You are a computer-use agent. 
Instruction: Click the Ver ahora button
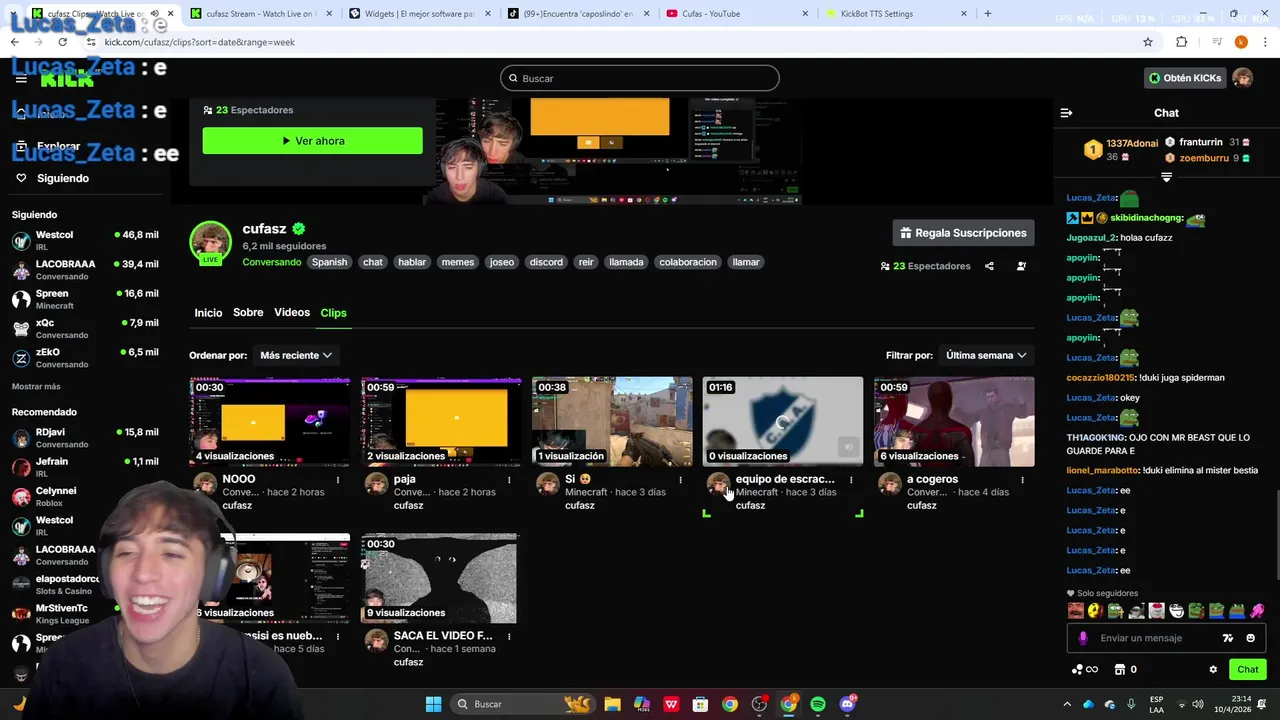(312, 141)
